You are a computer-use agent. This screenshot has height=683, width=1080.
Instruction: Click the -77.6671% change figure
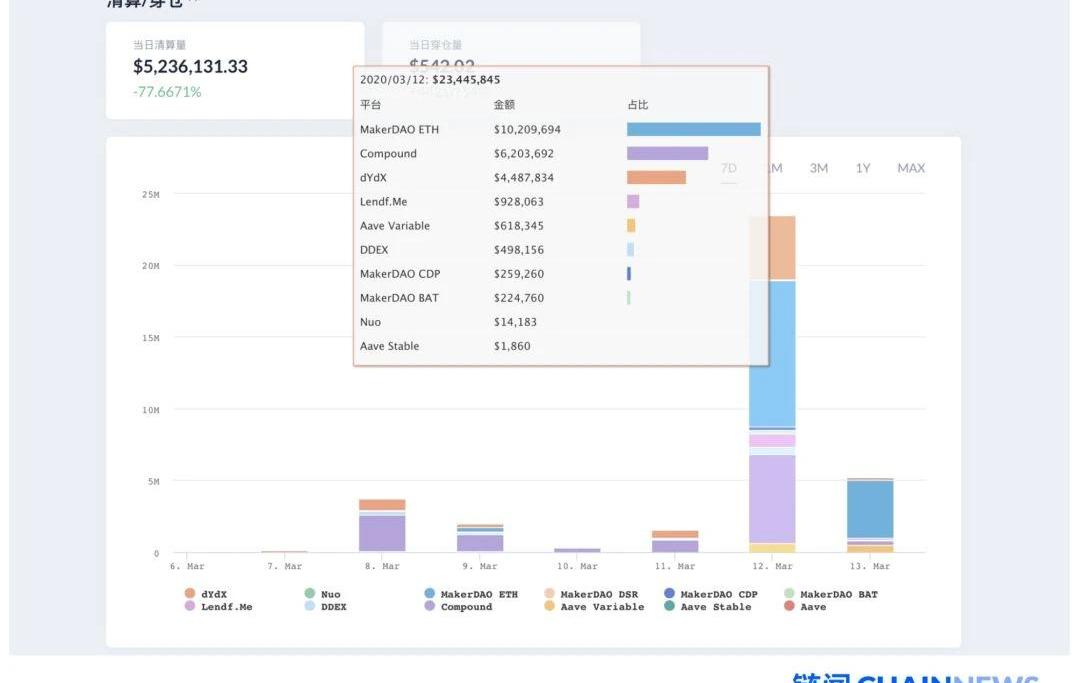click(x=167, y=92)
